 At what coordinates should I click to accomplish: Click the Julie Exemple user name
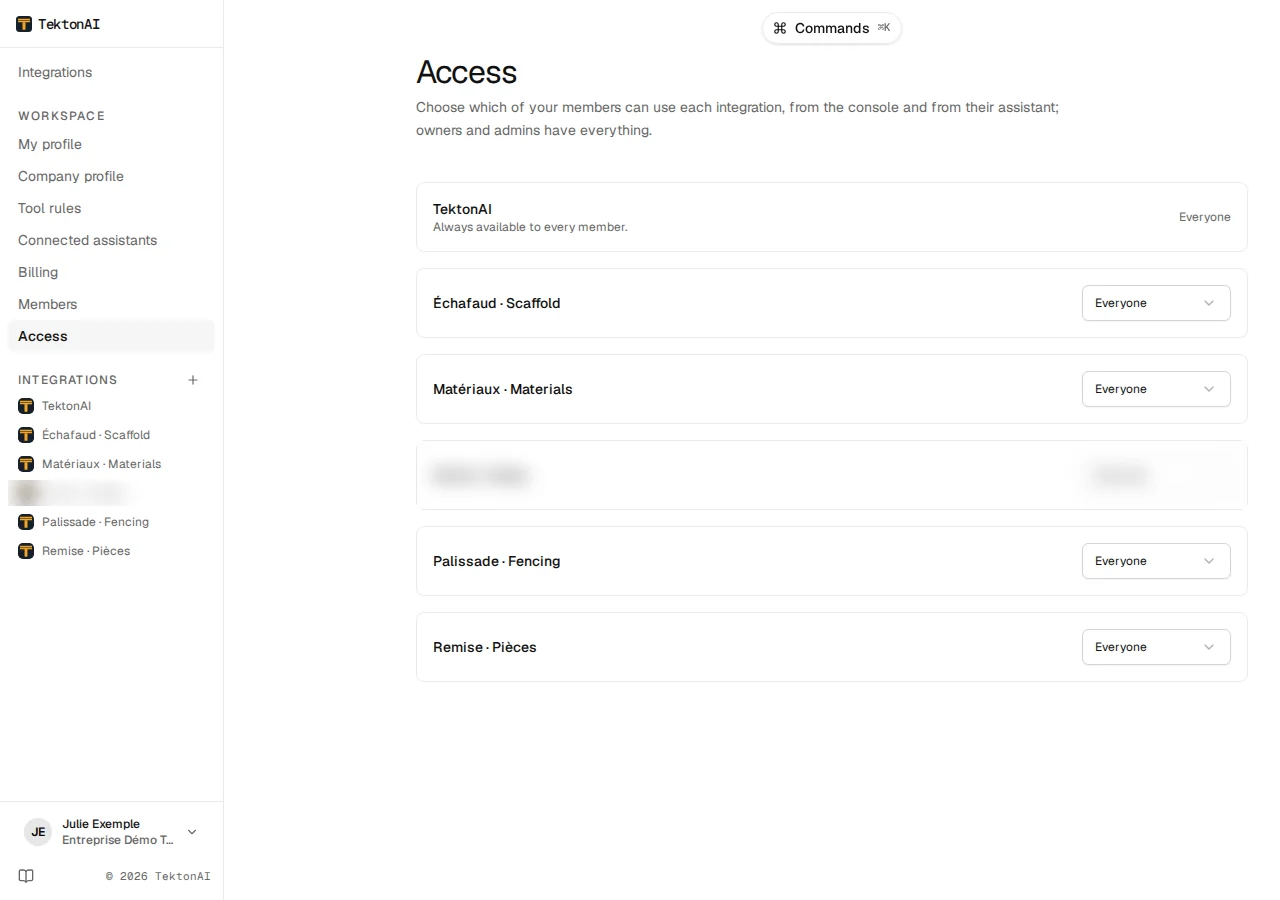[101, 824]
